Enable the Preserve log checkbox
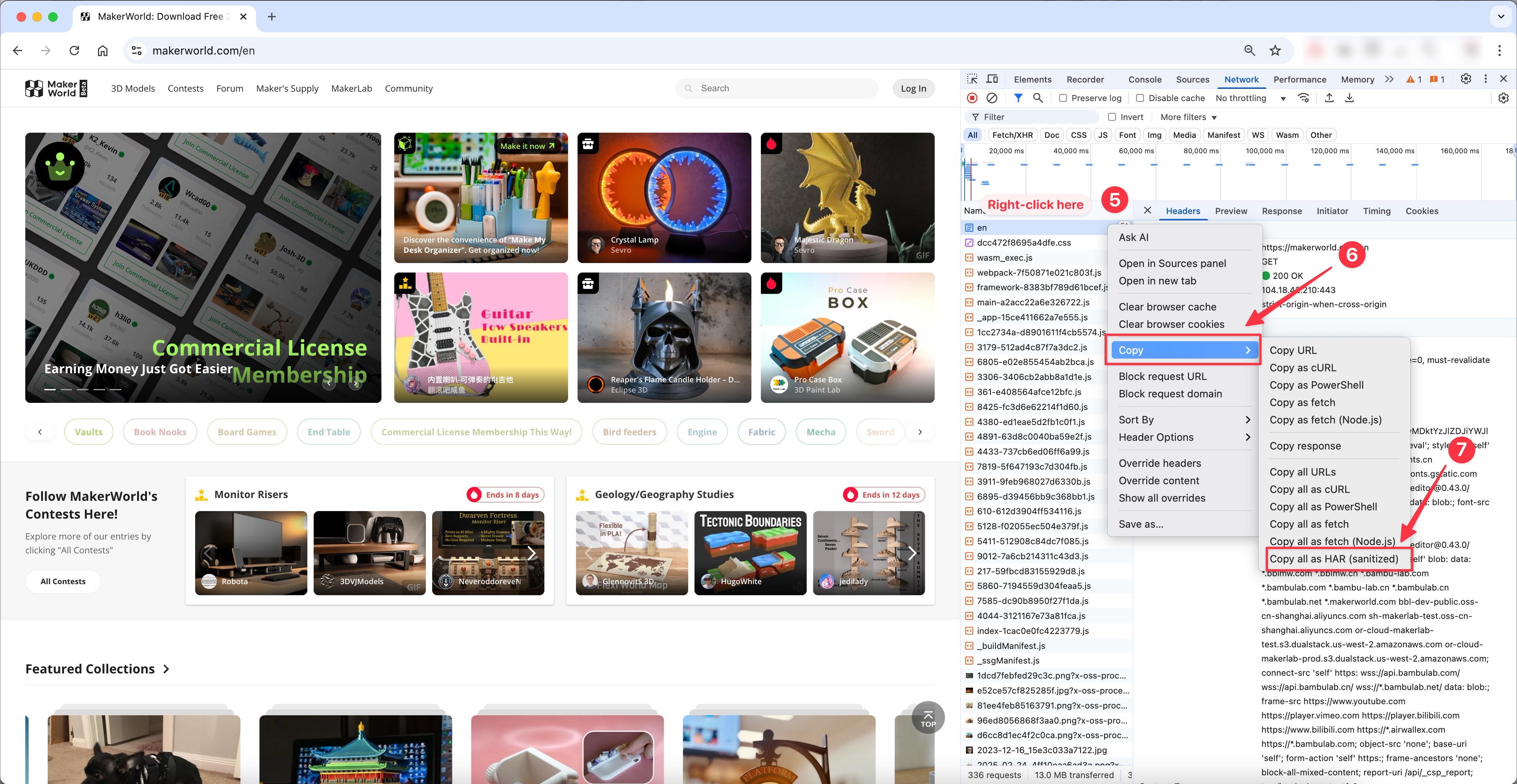This screenshot has height=784, width=1517. (1063, 98)
